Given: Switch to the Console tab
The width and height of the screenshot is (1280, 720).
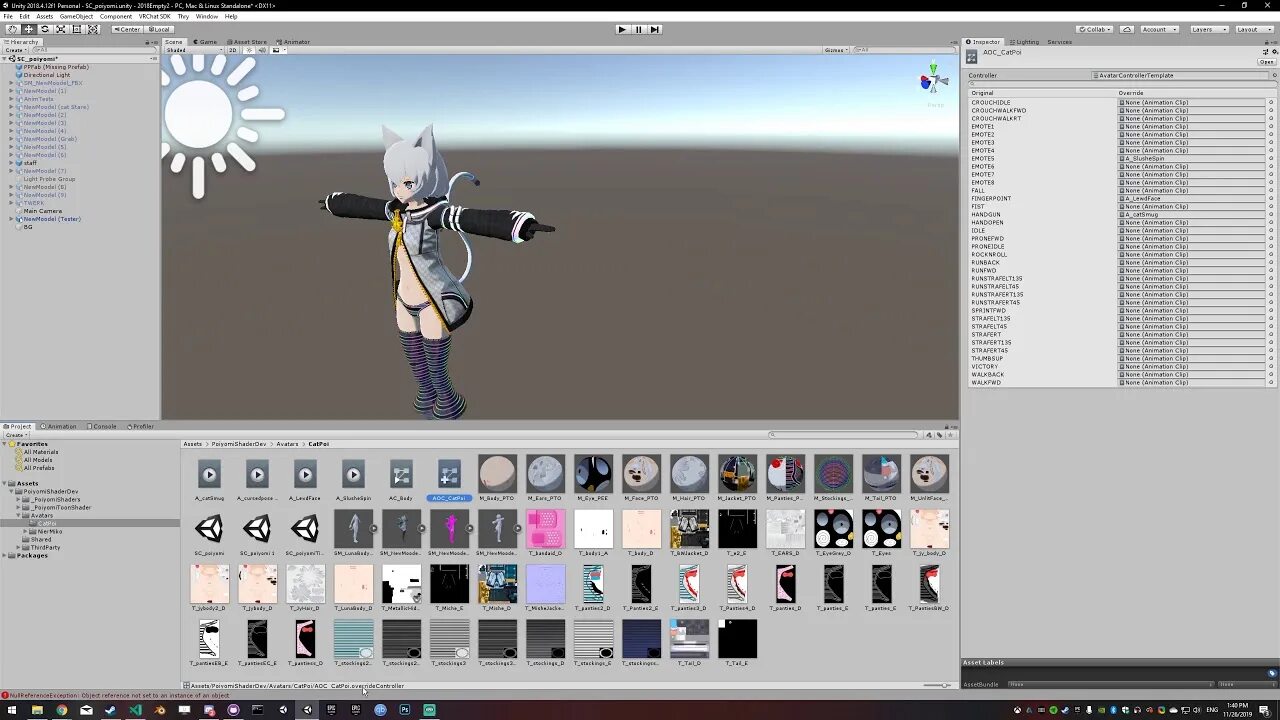Looking at the screenshot, I should [x=101, y=426].
